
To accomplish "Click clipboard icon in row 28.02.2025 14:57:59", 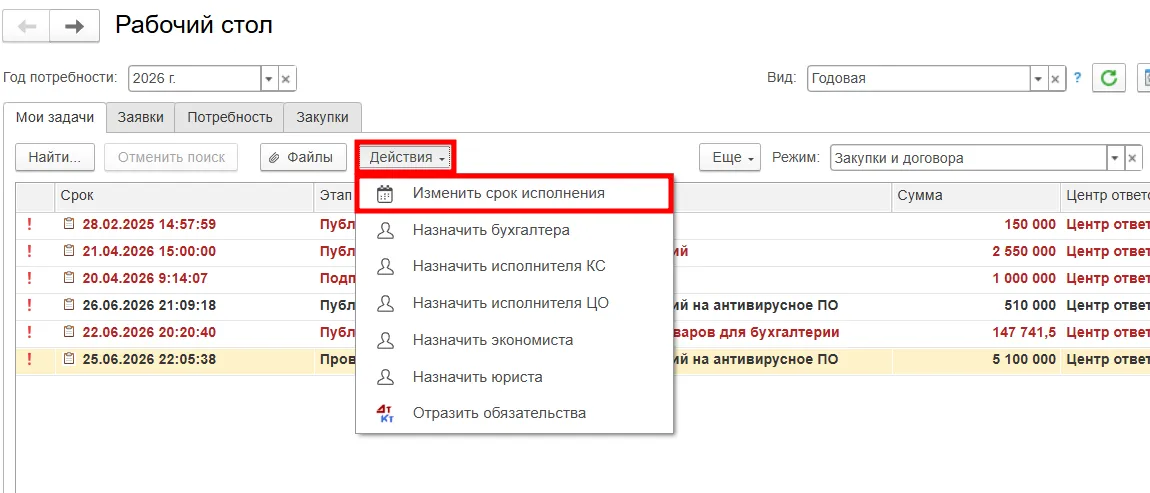I will 70,224.
